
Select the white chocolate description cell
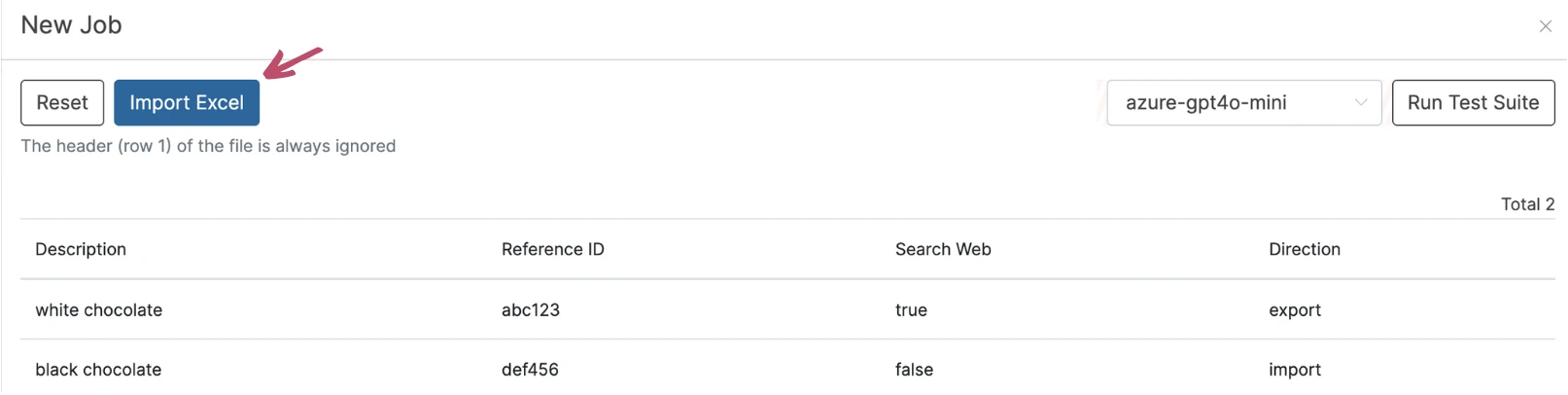pyautogui.click(x=99, y=310)
